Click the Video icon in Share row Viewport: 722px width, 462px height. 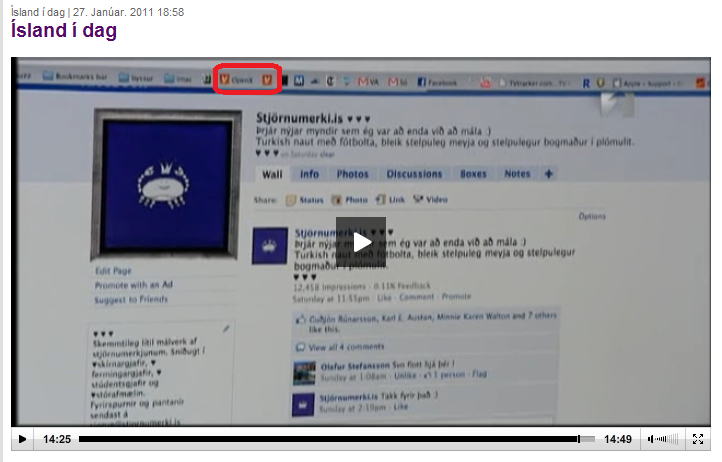pyautogui.click(x=418, y=200)
